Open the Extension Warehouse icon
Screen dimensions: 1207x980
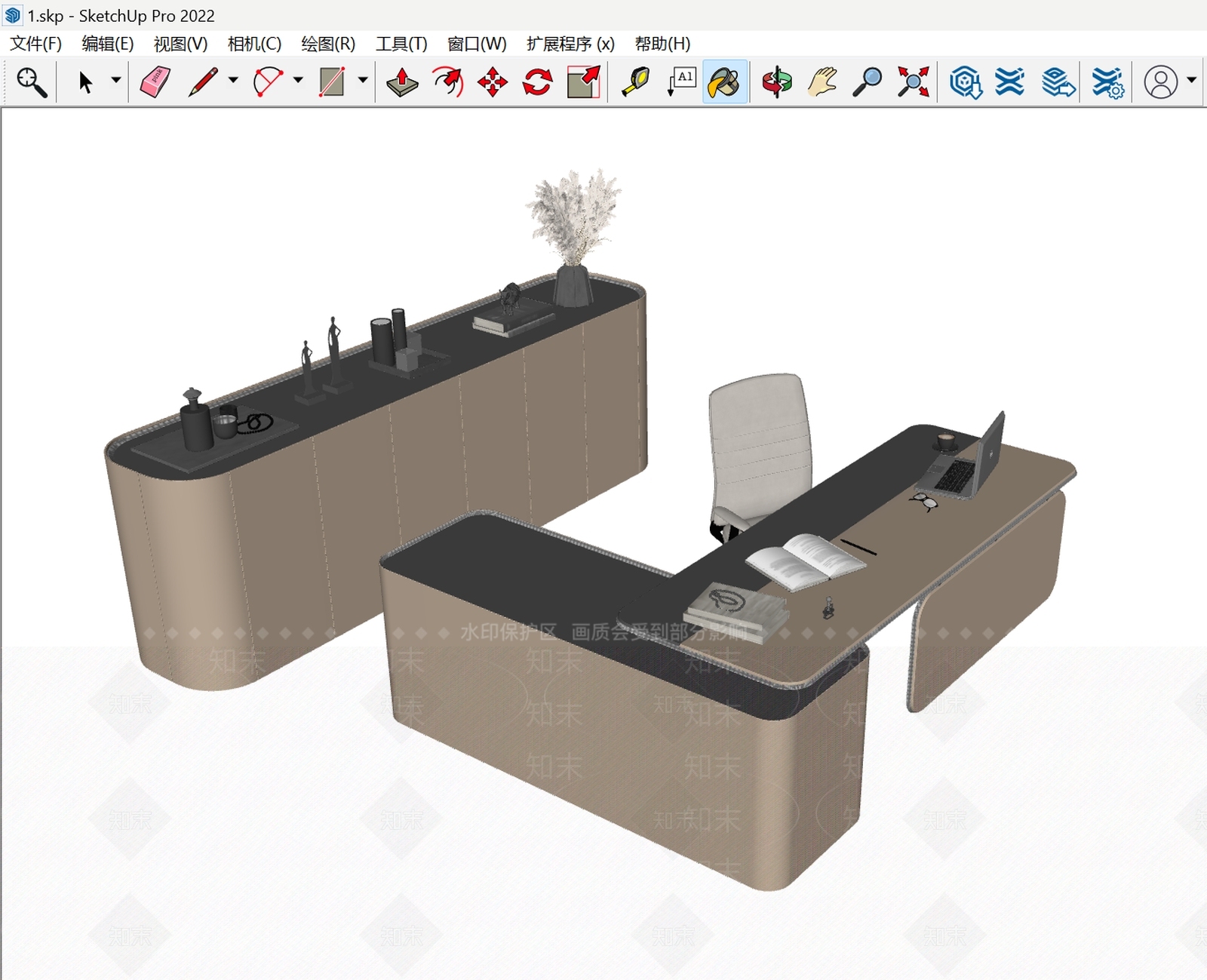[1009, 81]
